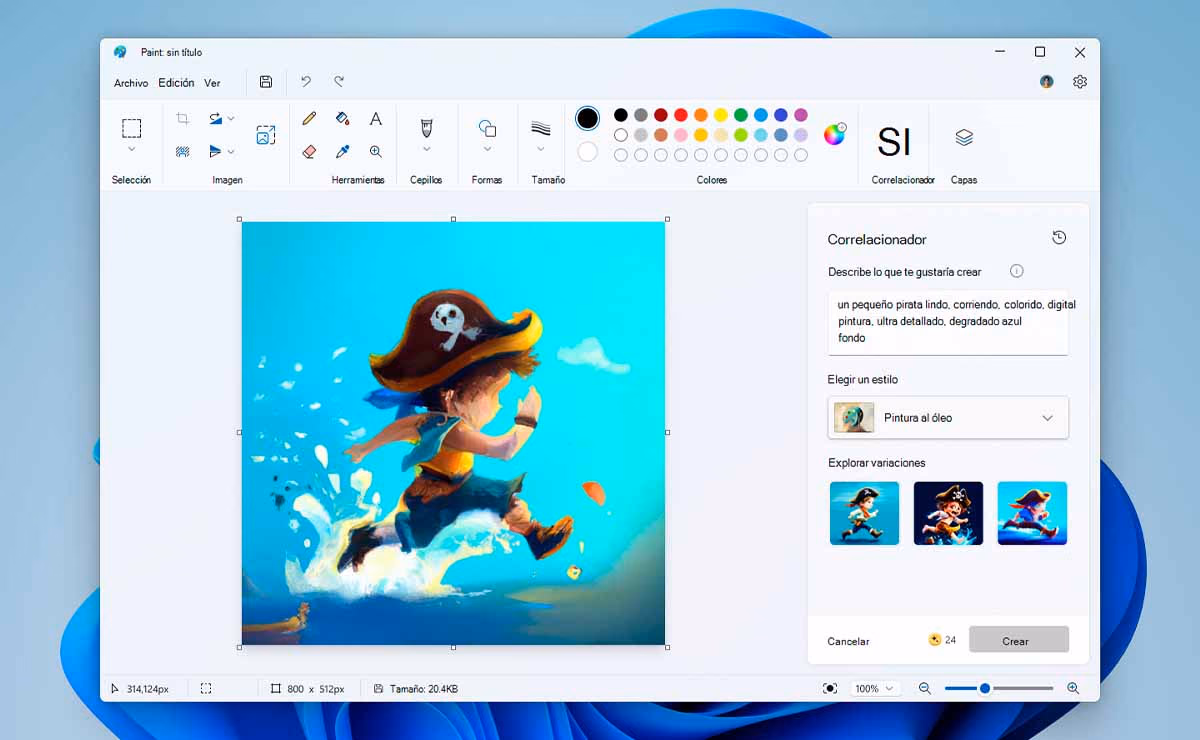Open the Ver menu
Image resolution: width=1200 pixels, height=740 pixels.
[x=212, y=83]
